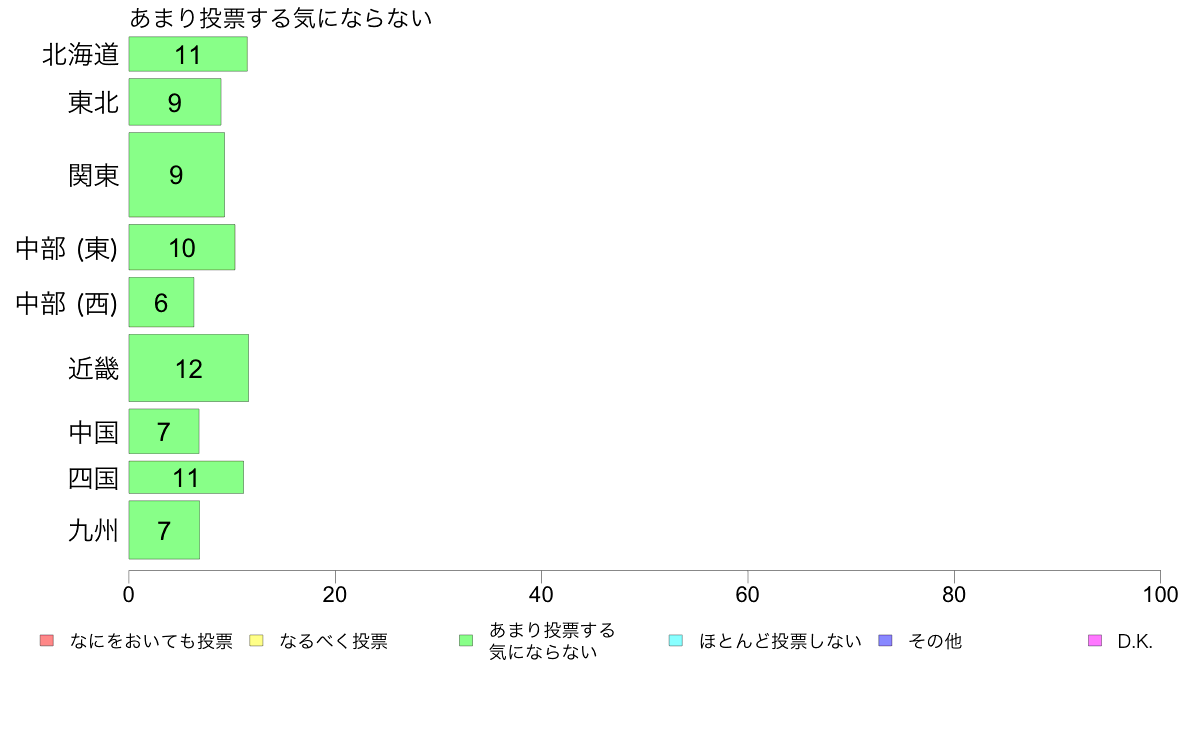Select the 北海道 bar showing 11
Viewport: 1188px width, 736px height.
188,54
